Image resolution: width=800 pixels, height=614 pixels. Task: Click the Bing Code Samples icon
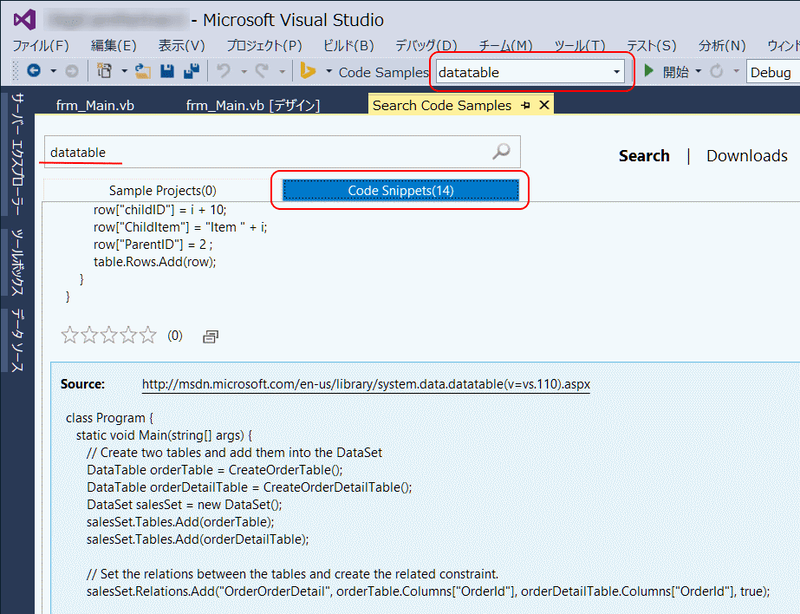[x=308, y=71]
